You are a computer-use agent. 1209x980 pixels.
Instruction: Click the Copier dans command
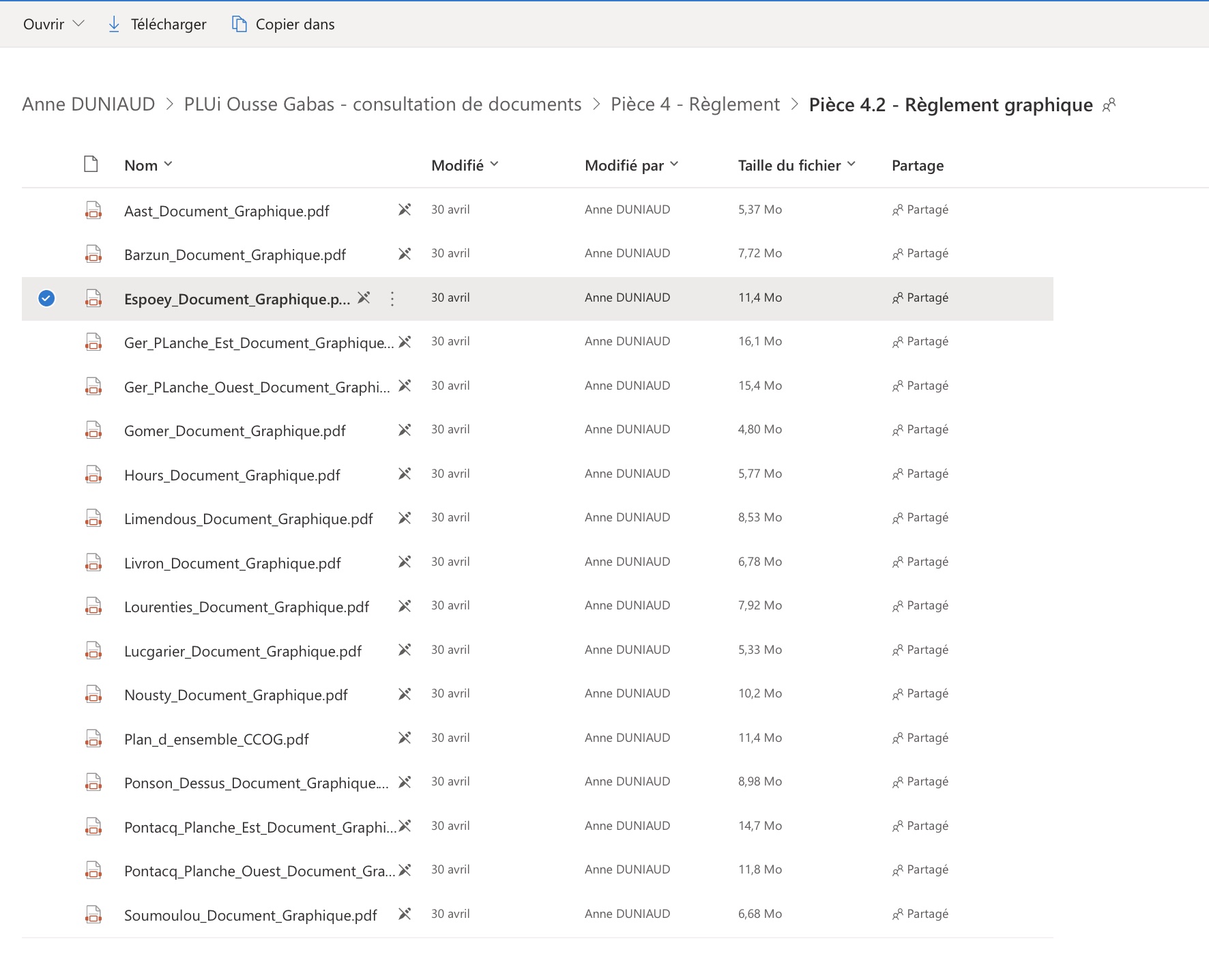coord(283,24)
